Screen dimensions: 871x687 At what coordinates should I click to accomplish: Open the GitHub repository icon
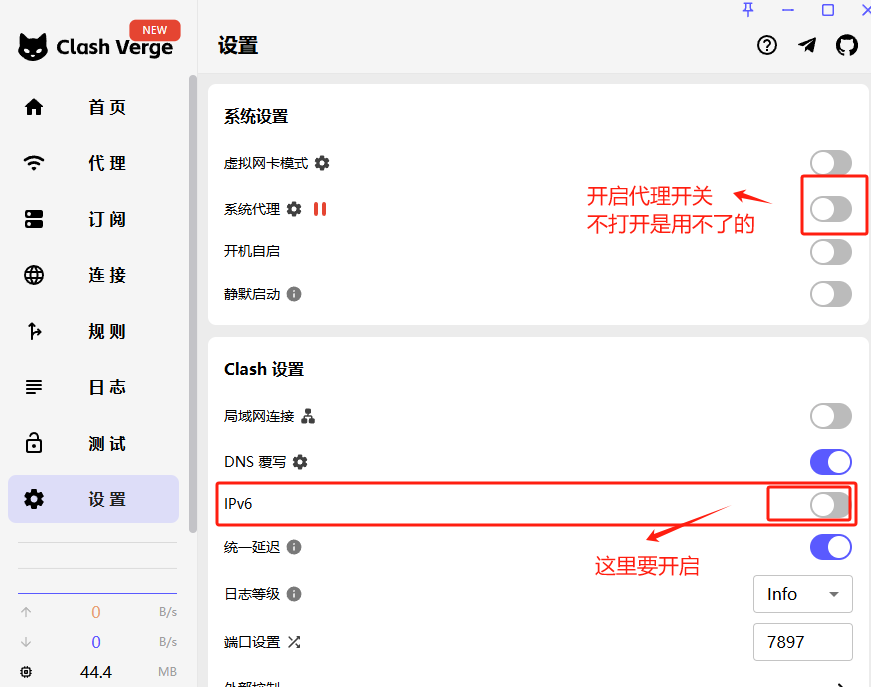847,45
